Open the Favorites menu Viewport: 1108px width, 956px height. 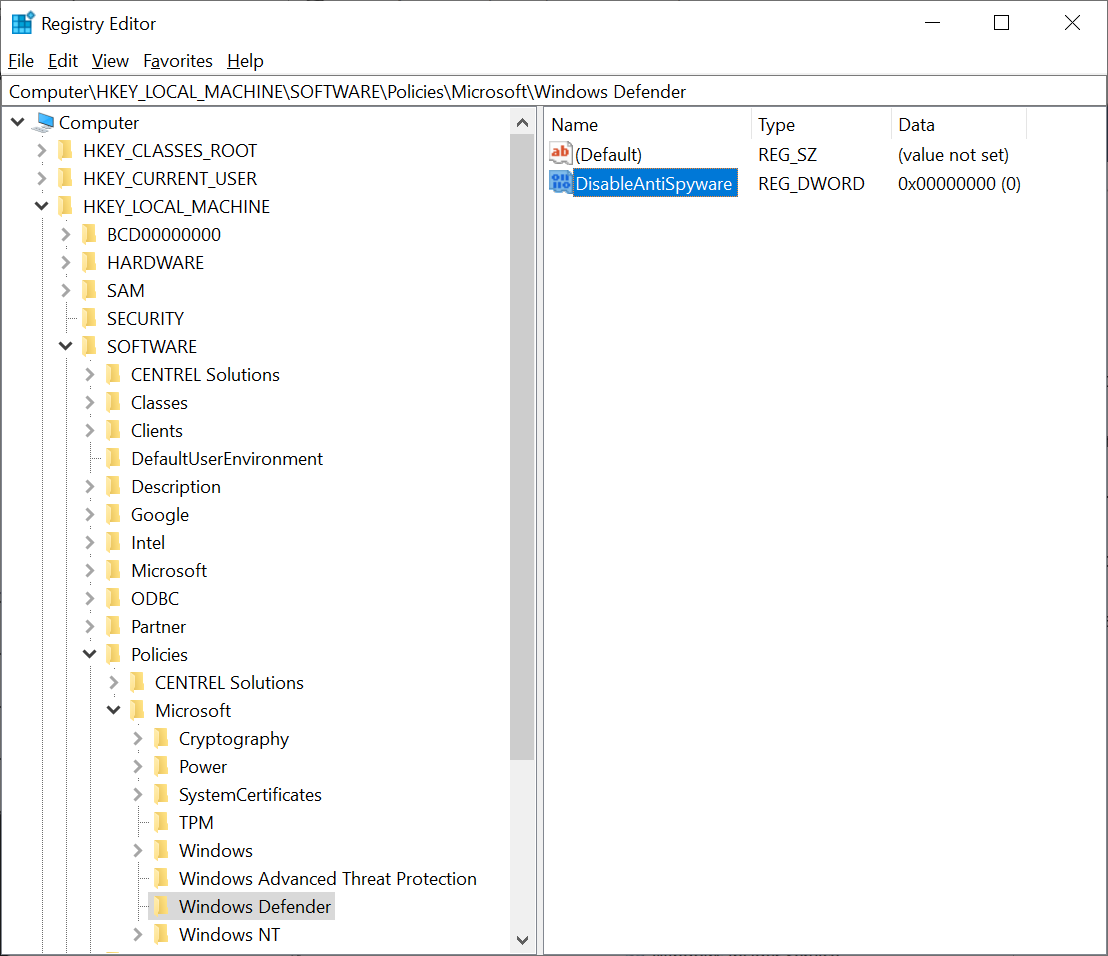178,61
